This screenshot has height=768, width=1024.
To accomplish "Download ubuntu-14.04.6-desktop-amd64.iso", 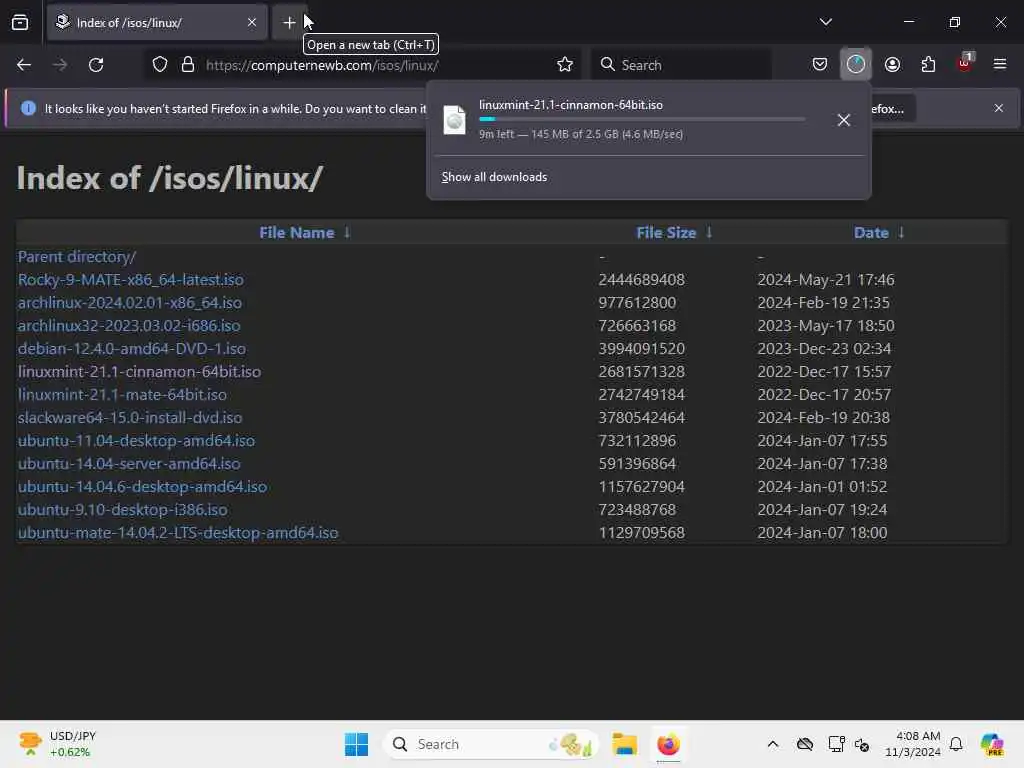I will pyautogui.click(x=142, y=487).
